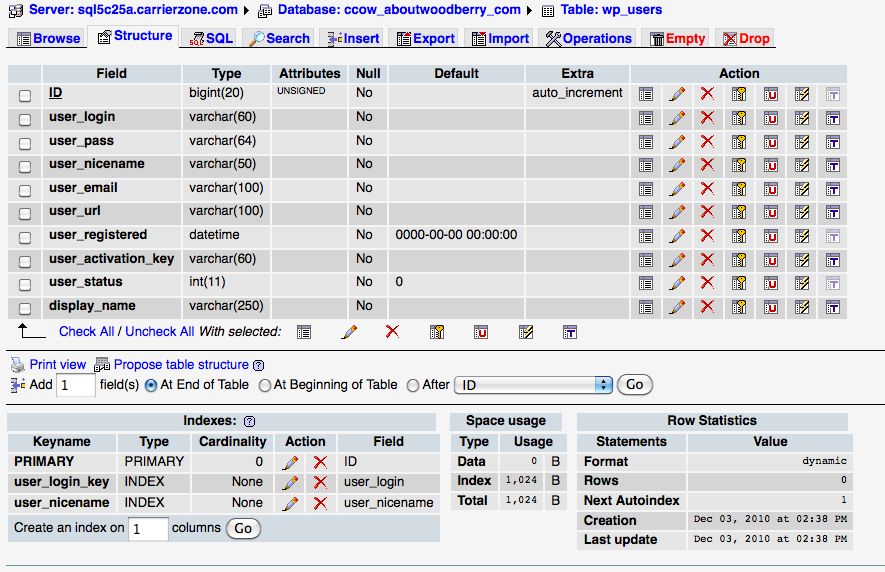This screenshot has height=572, width=885.
Task: Click the Check All link
Action: (x=86, y=331)
